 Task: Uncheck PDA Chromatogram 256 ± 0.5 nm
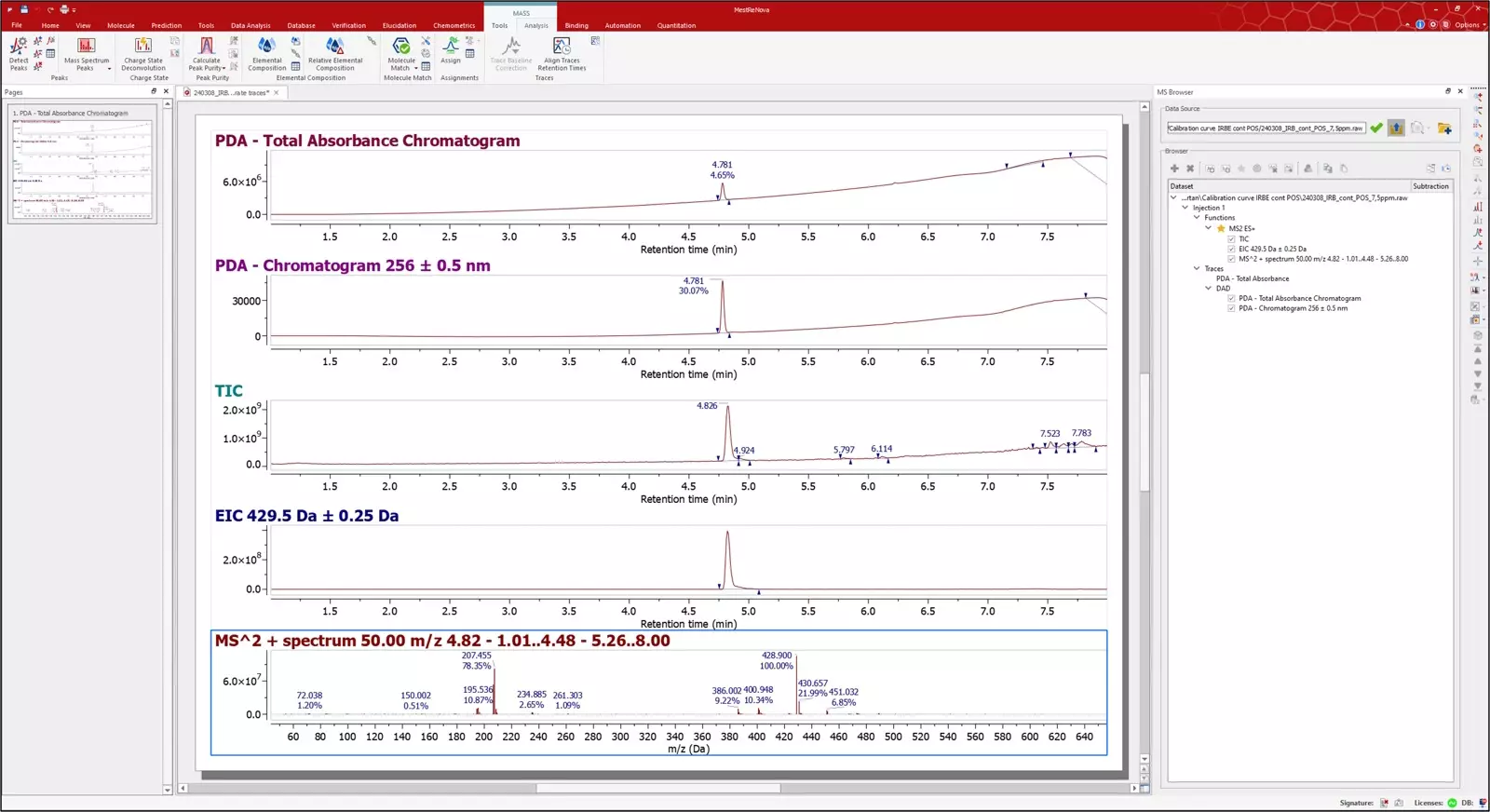coord(1231,308)
